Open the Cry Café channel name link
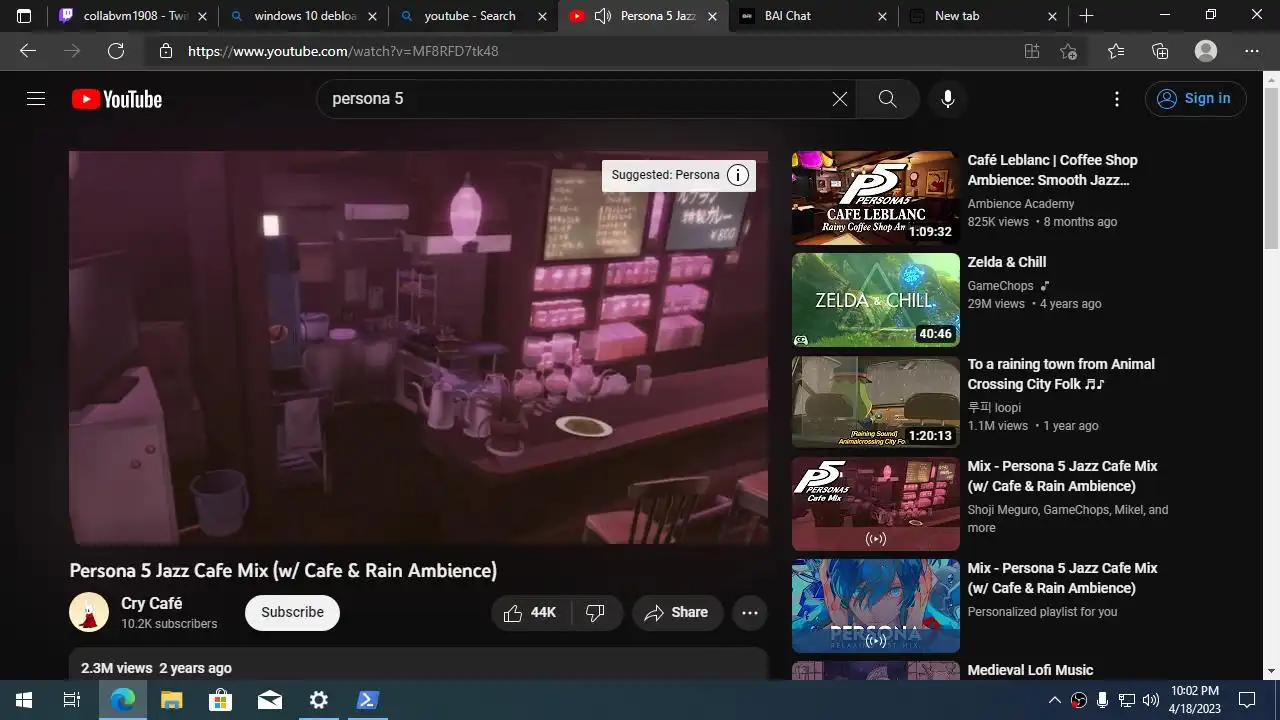 click(x=151, y=603)
